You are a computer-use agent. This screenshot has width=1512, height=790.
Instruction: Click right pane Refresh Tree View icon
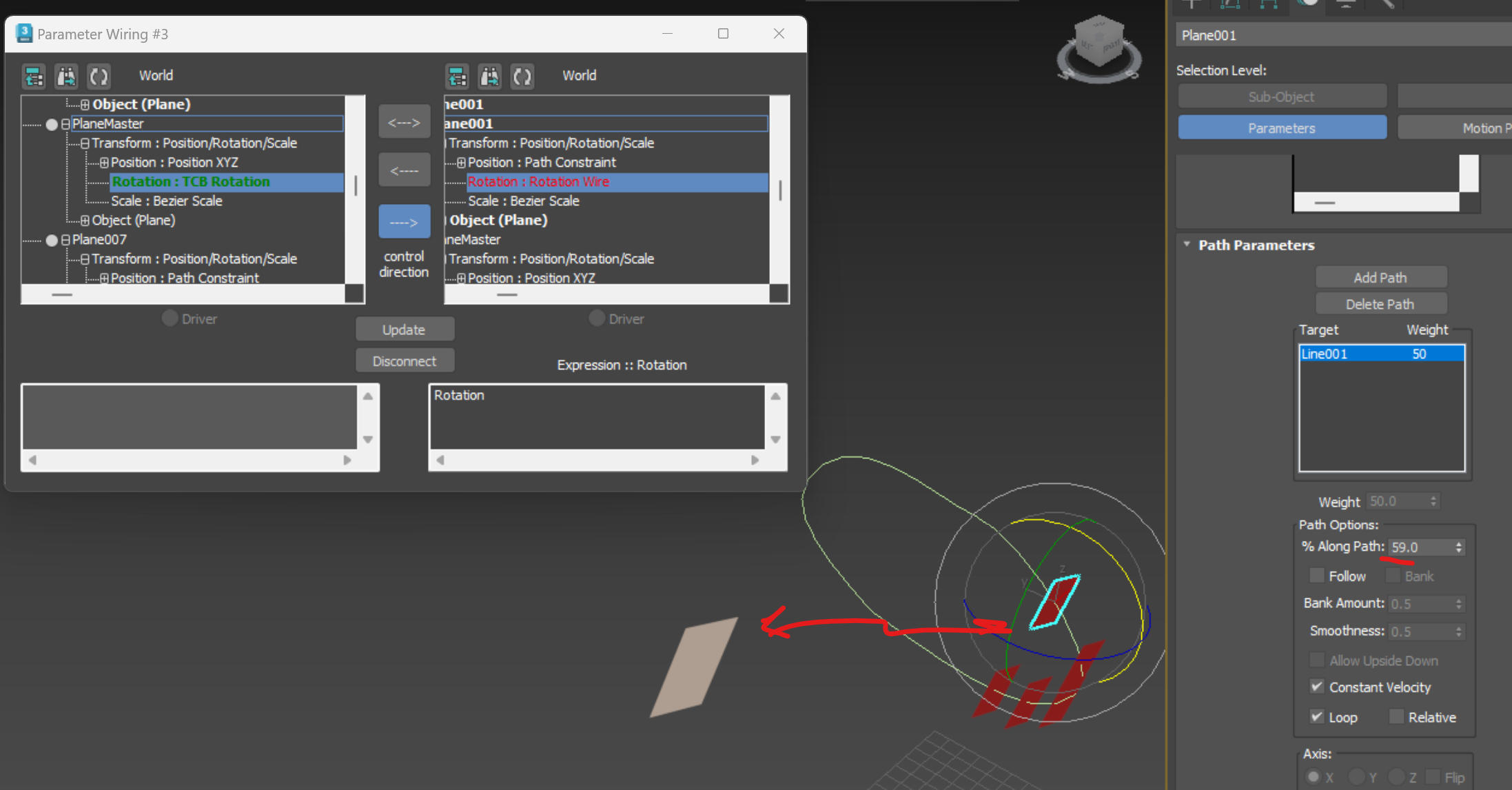(x=522, y=76)
